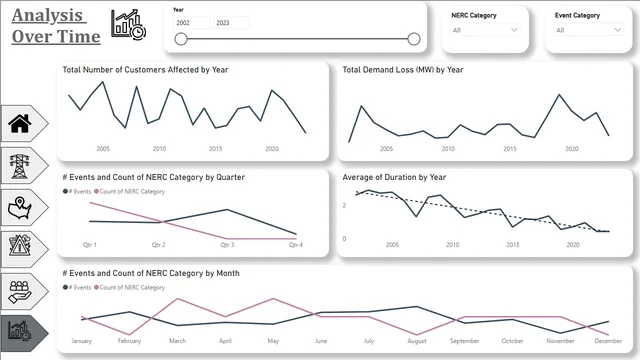This screenshot has width=640, height=360.
Task: Click the Qtr 2 axis label
Action: [x=158, y=245]
